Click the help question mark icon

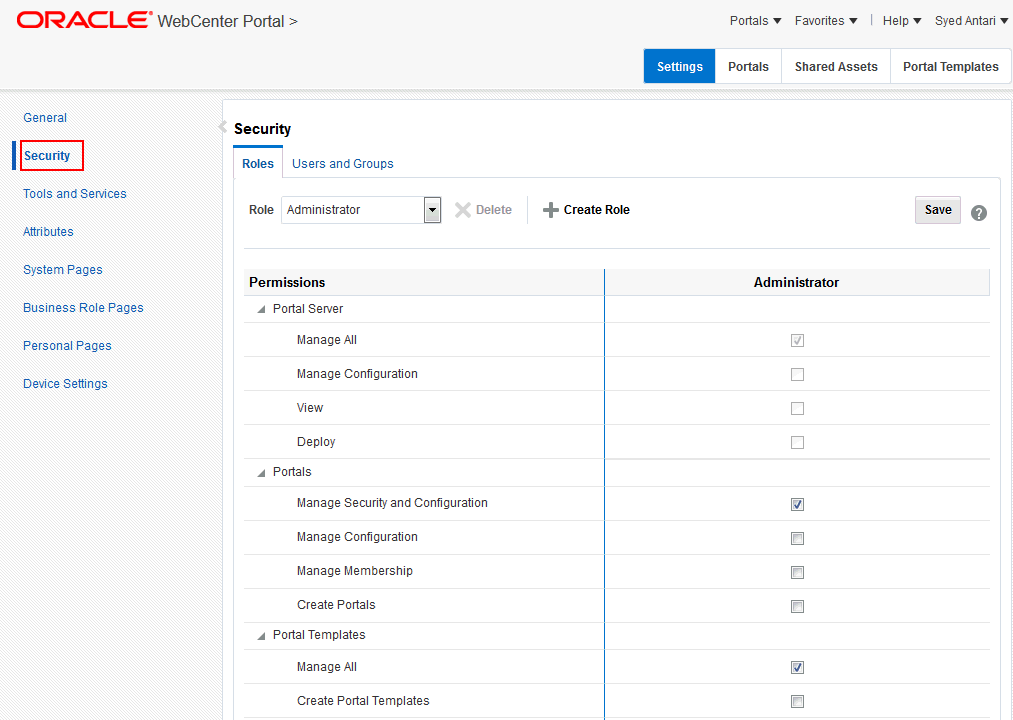coord(979,213)
